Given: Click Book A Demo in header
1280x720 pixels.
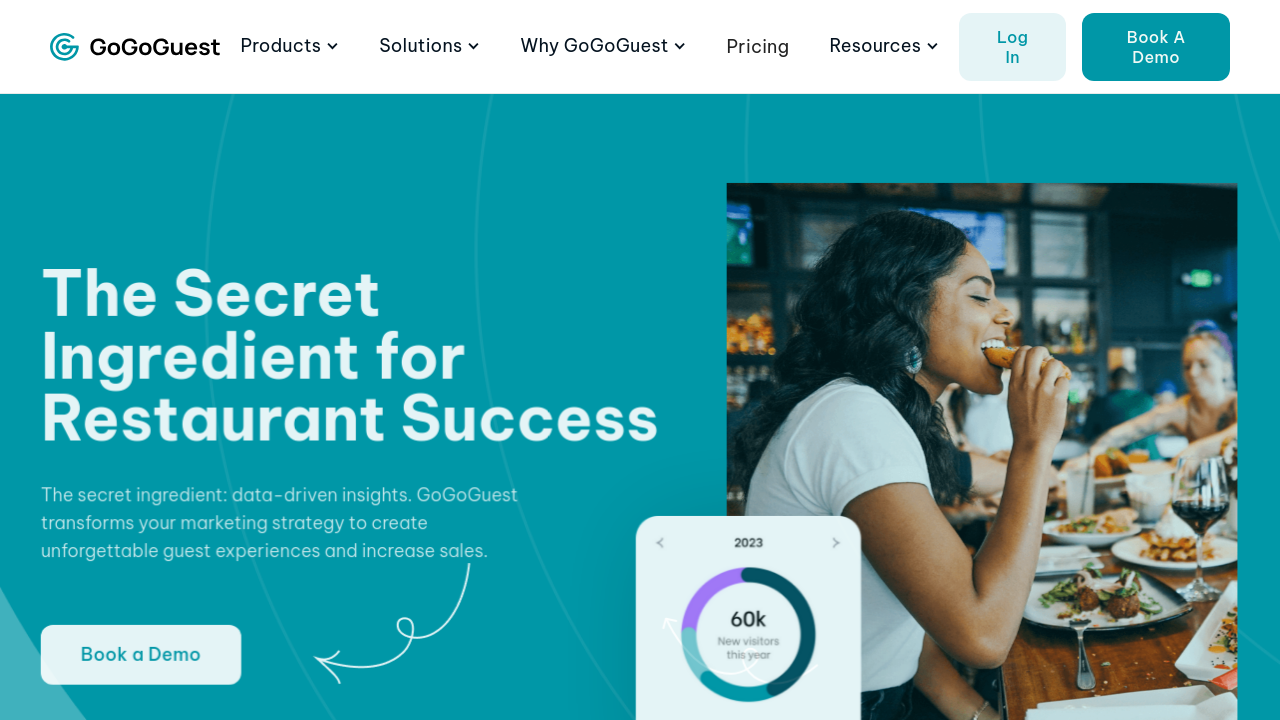Looking at the screenshot, I should tap(1156, 47).
